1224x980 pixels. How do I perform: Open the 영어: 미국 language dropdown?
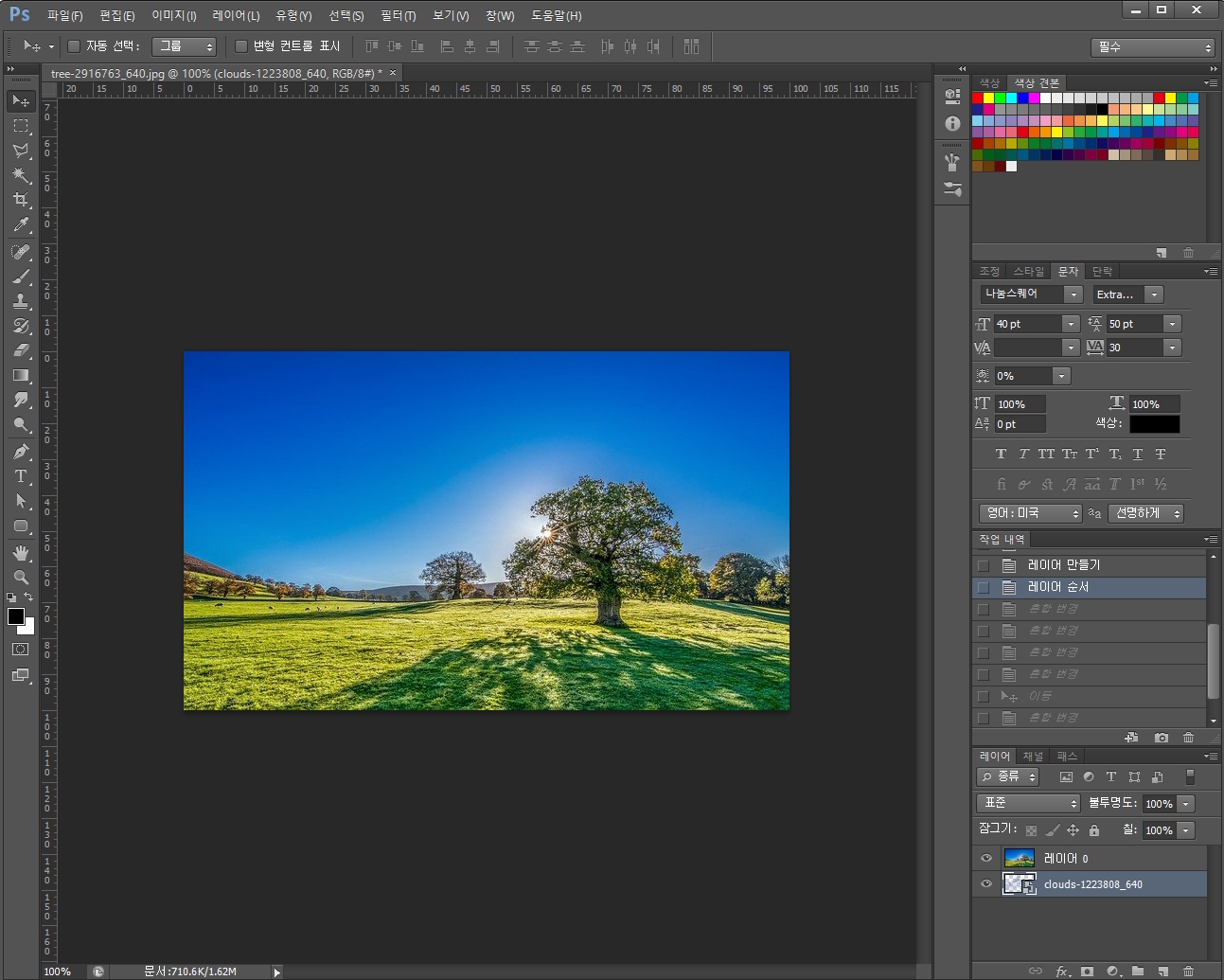(1031, 513)
